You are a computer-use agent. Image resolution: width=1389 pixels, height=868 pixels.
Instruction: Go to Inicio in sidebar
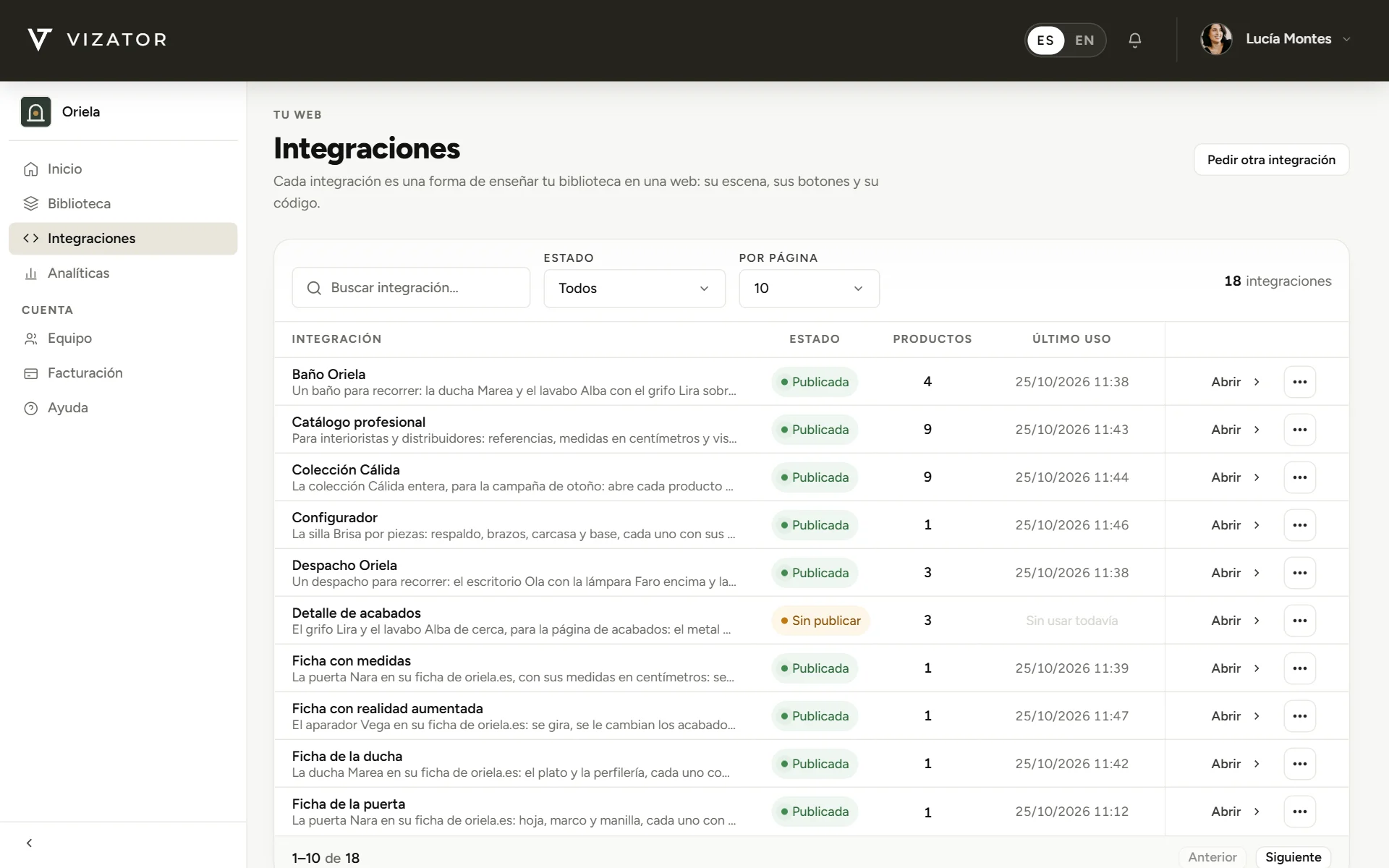(123, 169)
